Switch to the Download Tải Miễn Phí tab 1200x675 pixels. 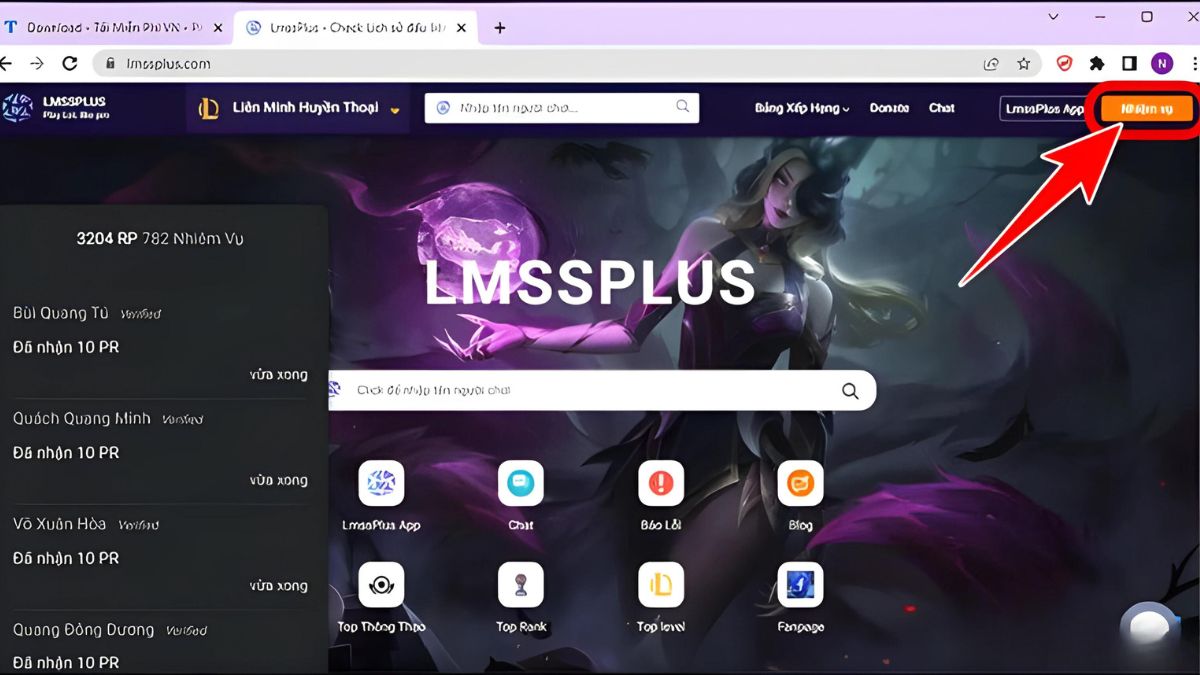[x=110, y=27]
